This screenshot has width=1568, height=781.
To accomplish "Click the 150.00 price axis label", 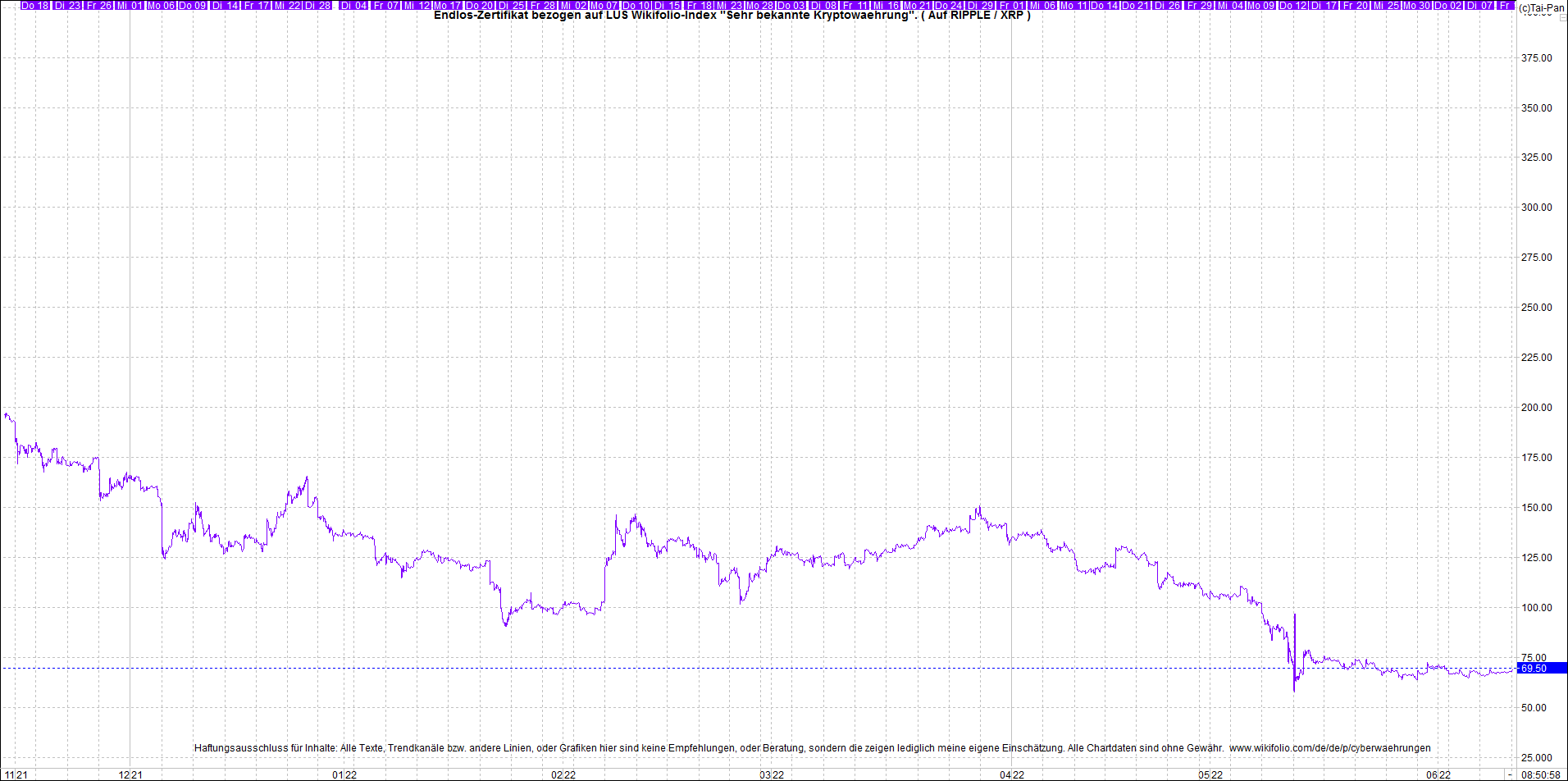I will pyautogui.click(x=1537, y=508).
